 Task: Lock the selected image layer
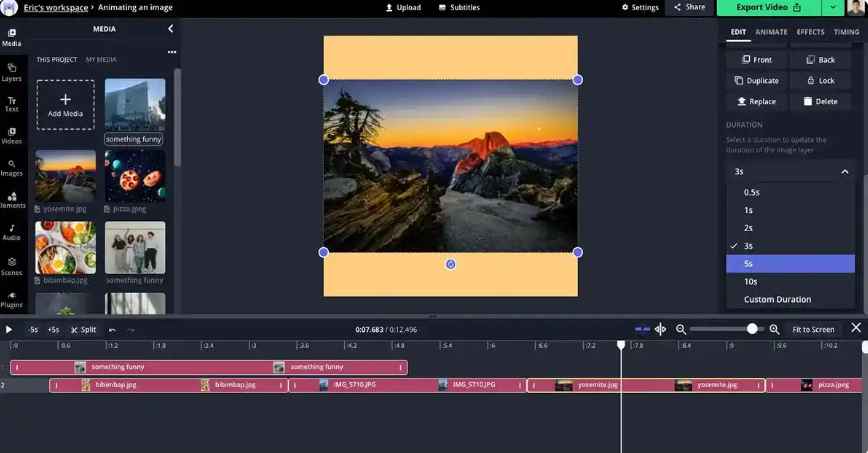point(820,80)
